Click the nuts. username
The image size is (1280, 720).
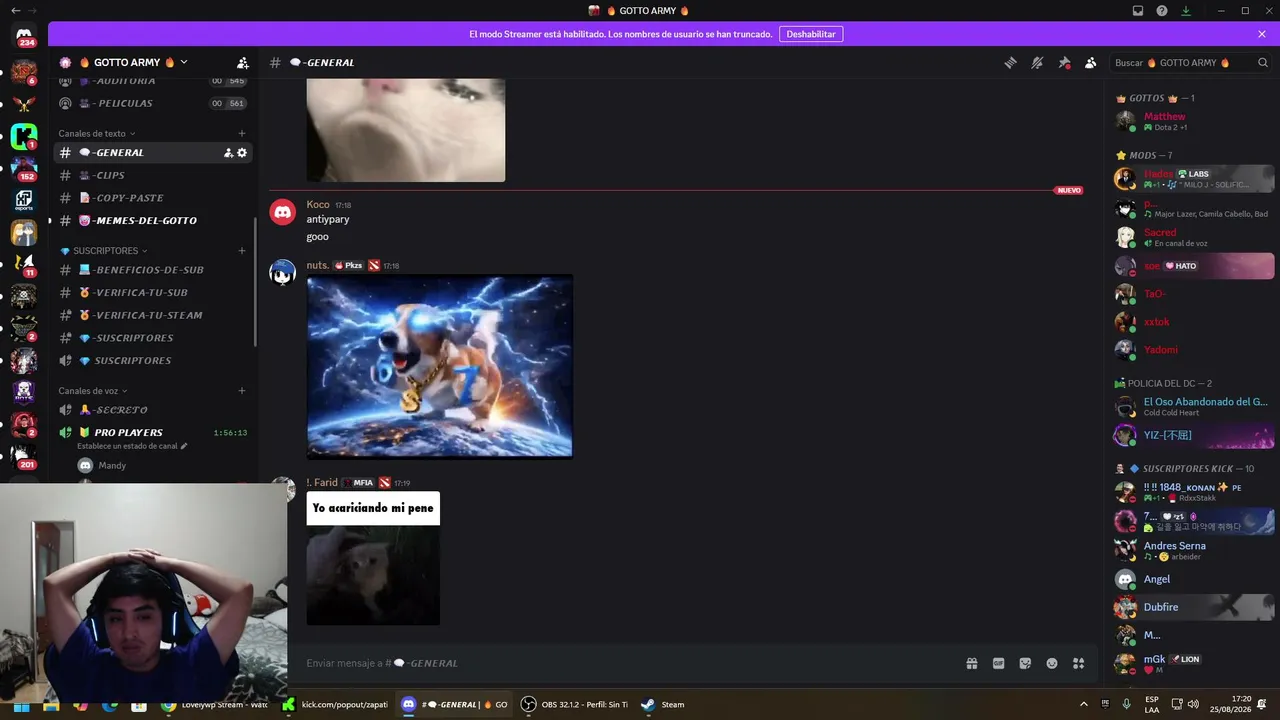[x=318, y=265]
